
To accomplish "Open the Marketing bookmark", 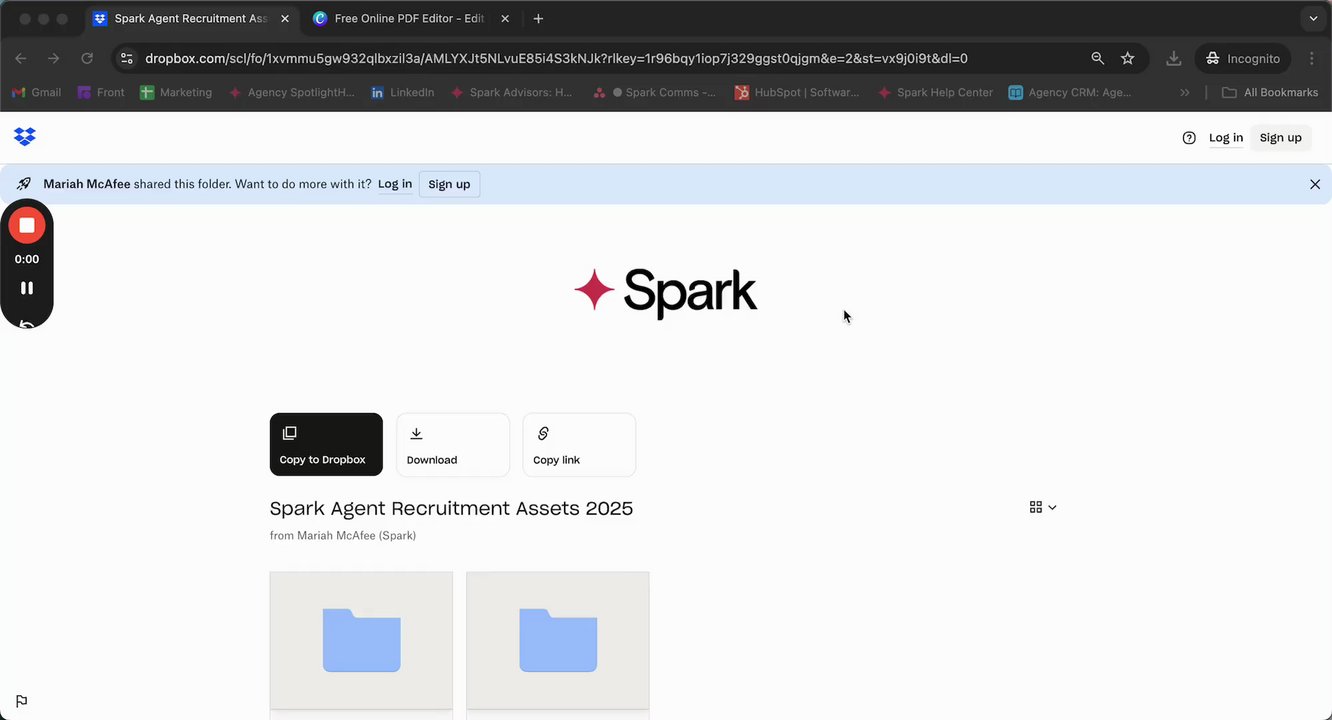I will click(x=176, y=92).
